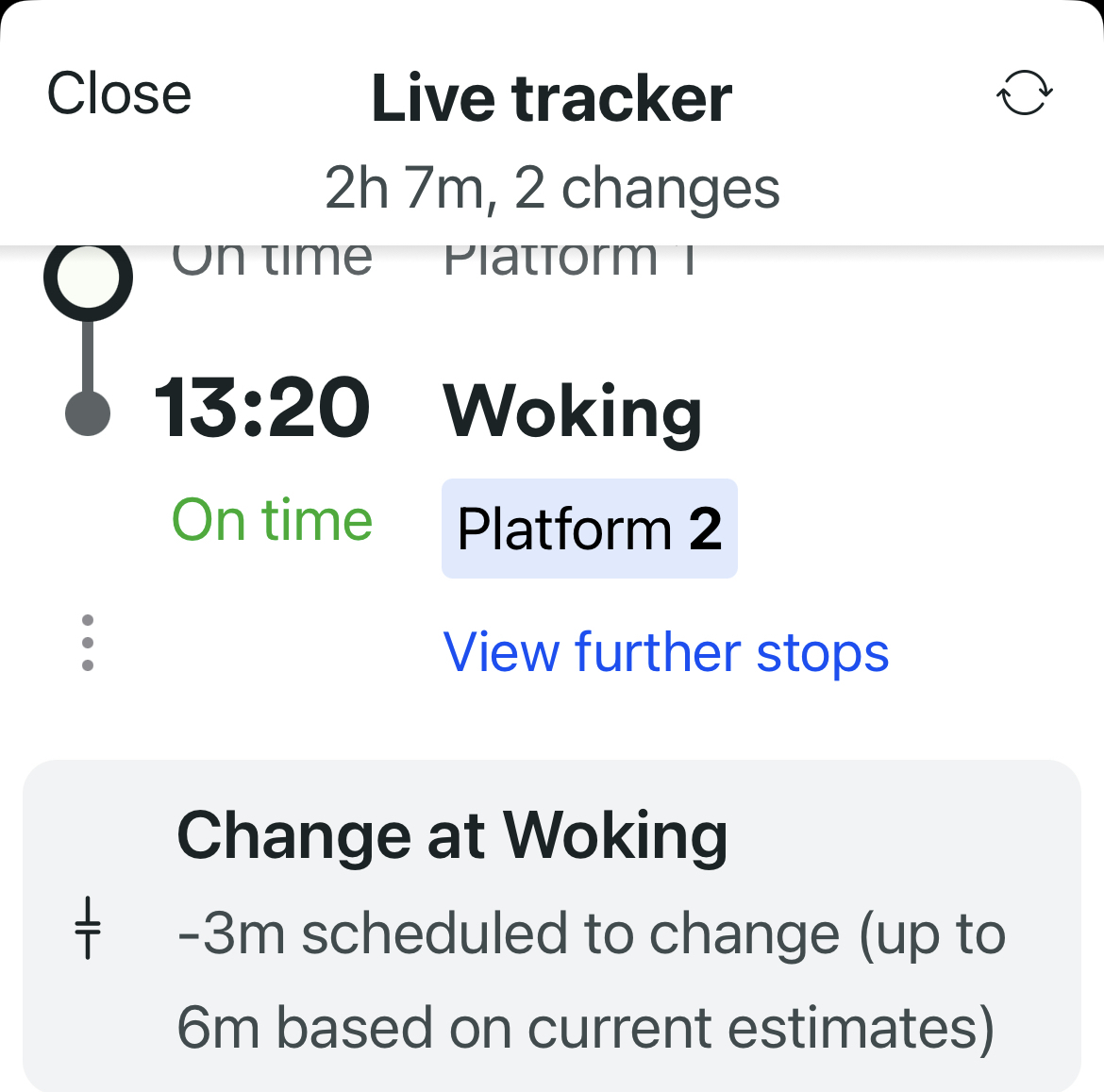Viewport: 1104px width, 1092px height.
Task: Tap the -3m scheduled to change text
Action: 591,934
